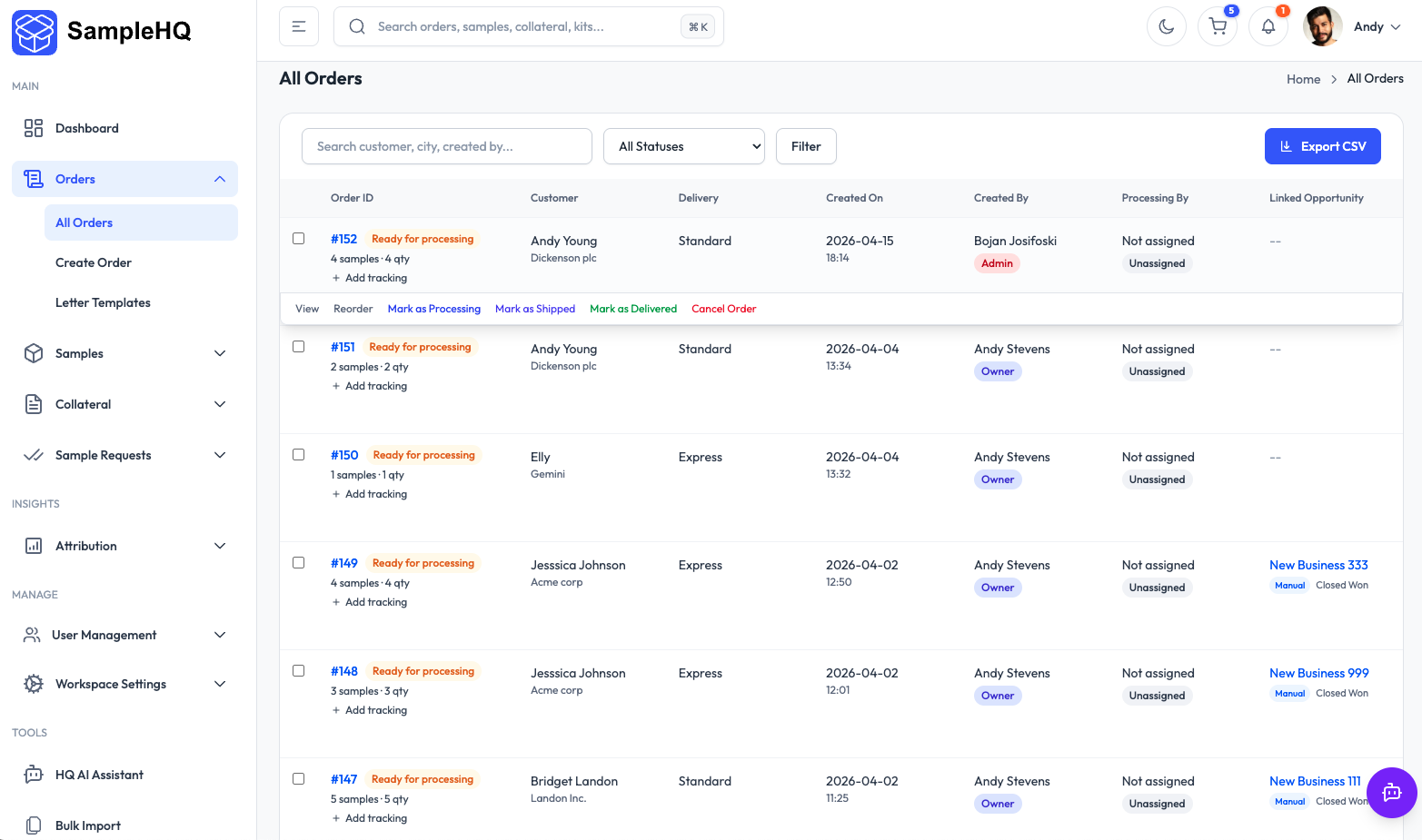Select All Orders in sidebar
The width and height of the screenshot is (1422, 840).
[x=141, y=222]
